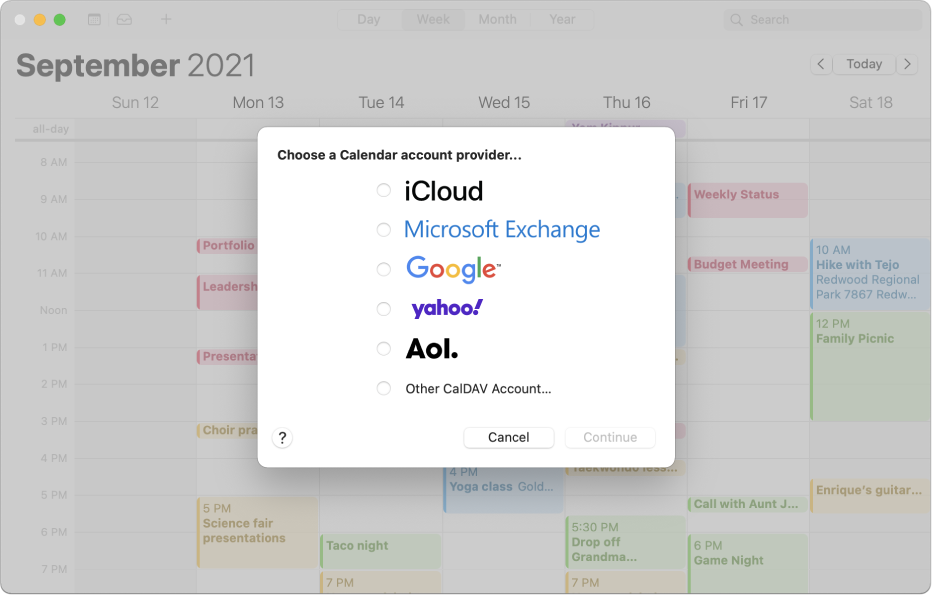Viewport: 934px width, 596px height.
Task: Choose the Microsoft Exchange provider option
Action: click(384, 230)
